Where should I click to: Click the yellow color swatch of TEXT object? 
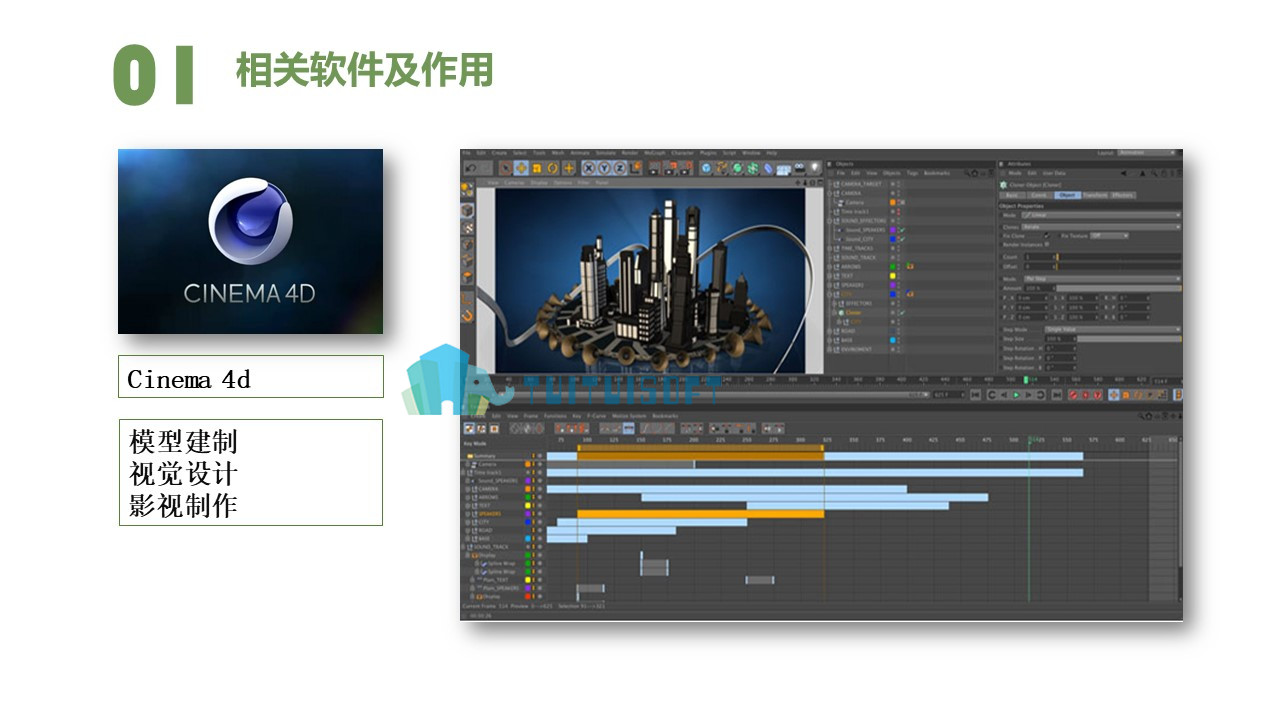[893, 276]
